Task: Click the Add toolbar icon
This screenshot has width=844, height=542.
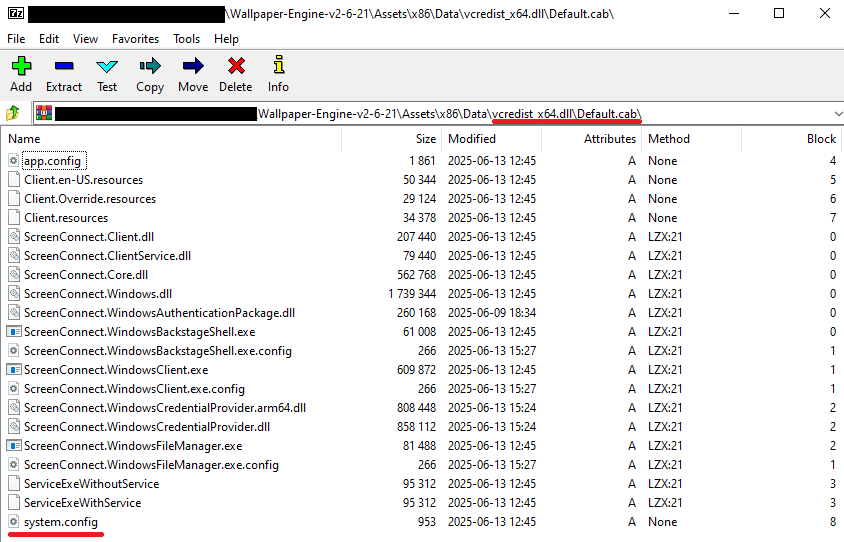Action: (x=21, y=66)
